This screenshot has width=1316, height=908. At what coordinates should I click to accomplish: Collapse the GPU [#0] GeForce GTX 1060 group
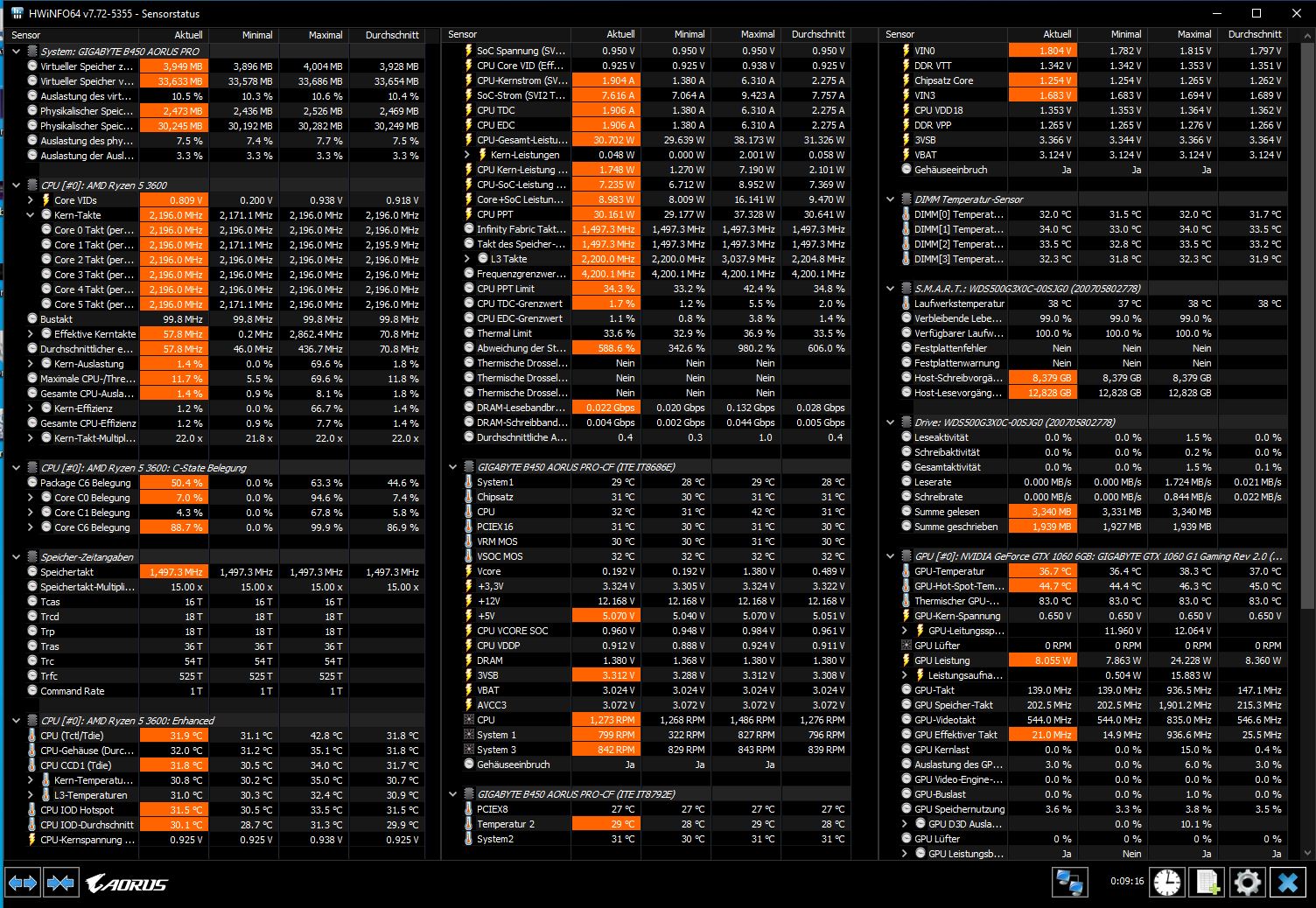(x=890, y=556)
